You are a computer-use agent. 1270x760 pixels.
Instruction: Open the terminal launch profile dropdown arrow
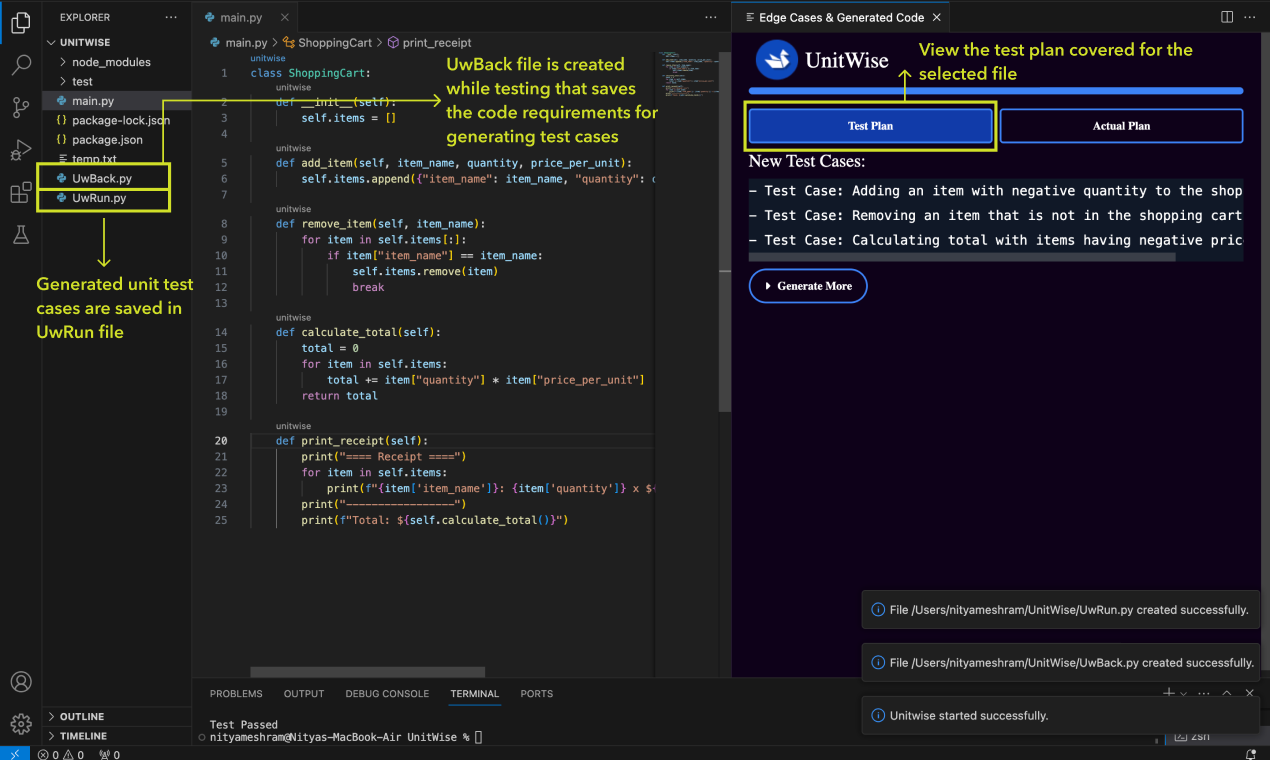click(1183, 693)
